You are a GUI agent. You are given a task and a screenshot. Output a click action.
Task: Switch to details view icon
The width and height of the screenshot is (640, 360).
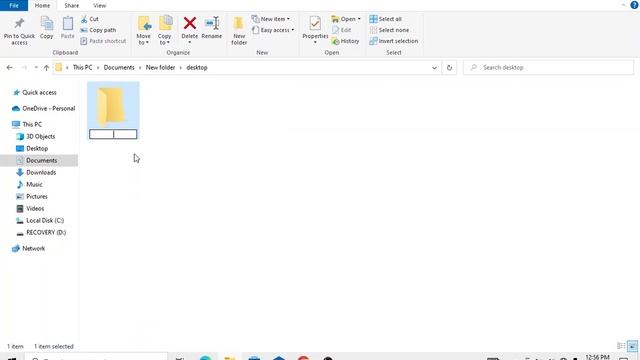(x=621, y=346)
